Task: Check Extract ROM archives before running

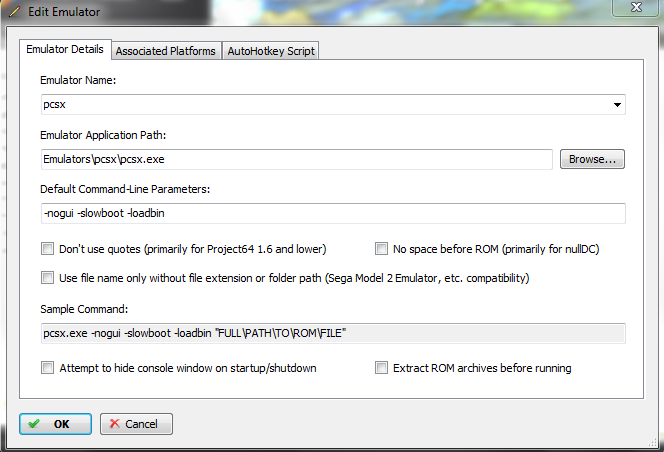Action: tap(381, 368)
